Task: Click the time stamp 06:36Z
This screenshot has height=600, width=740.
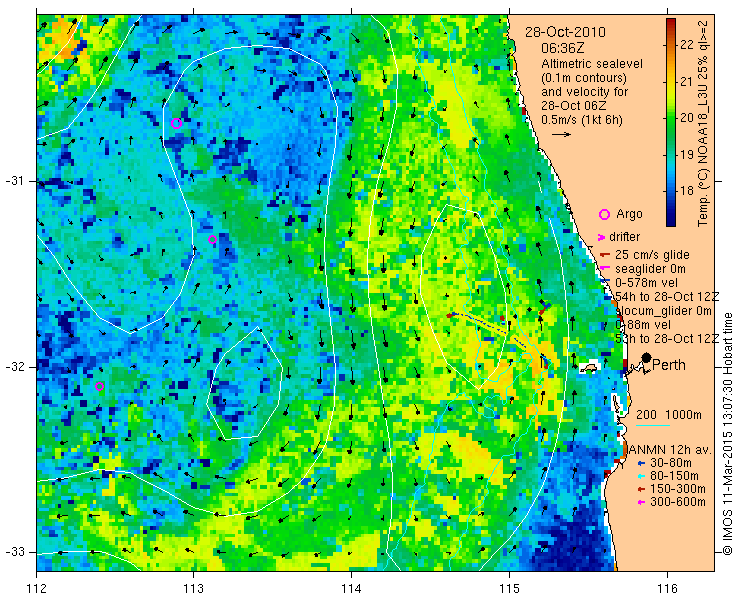Action: 563,49
